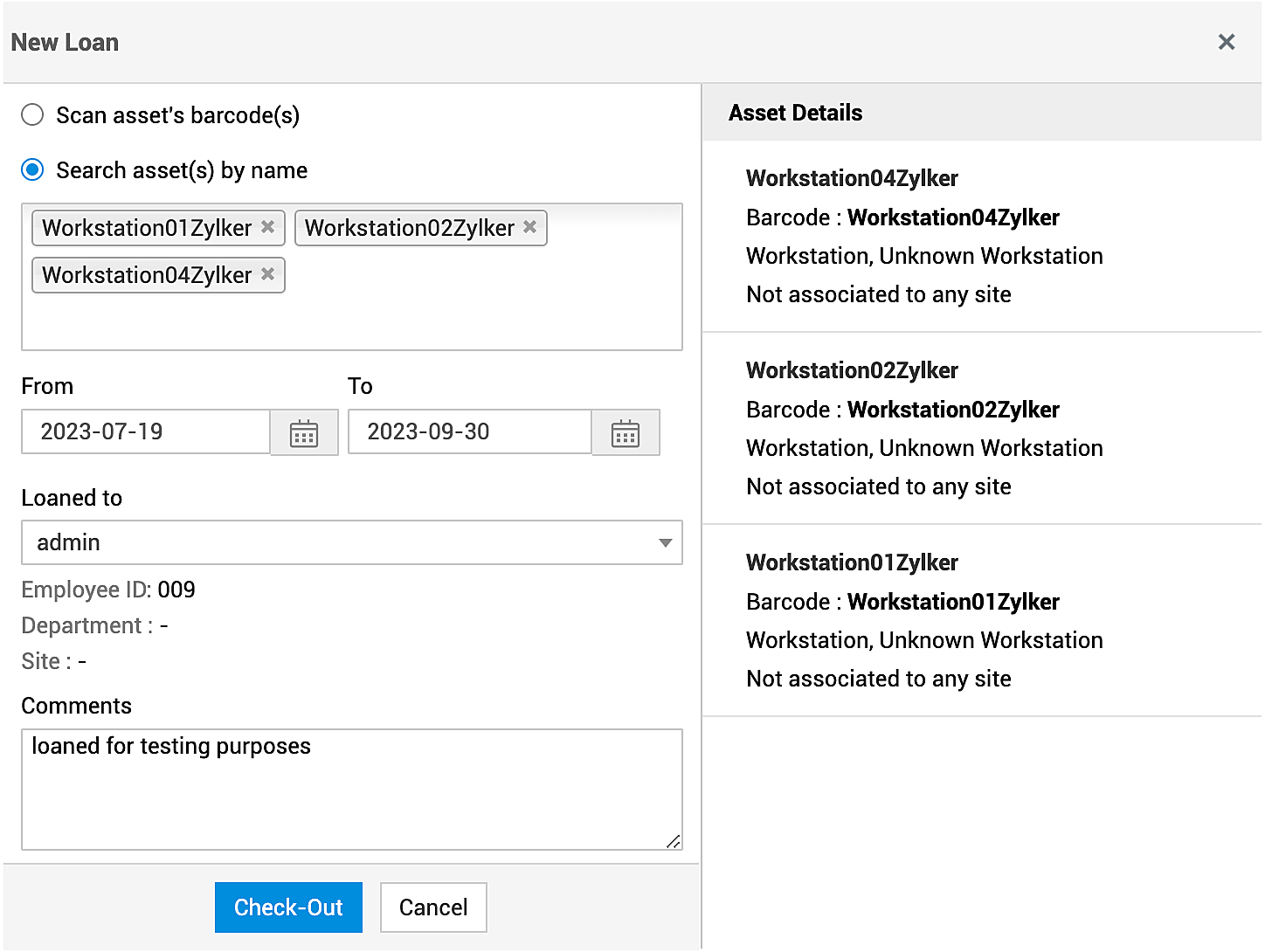The width and height of the screenshot is (1265, 952).
Task: Remove Workstation04Zylker tag from asset search
Action: (268, 274)
